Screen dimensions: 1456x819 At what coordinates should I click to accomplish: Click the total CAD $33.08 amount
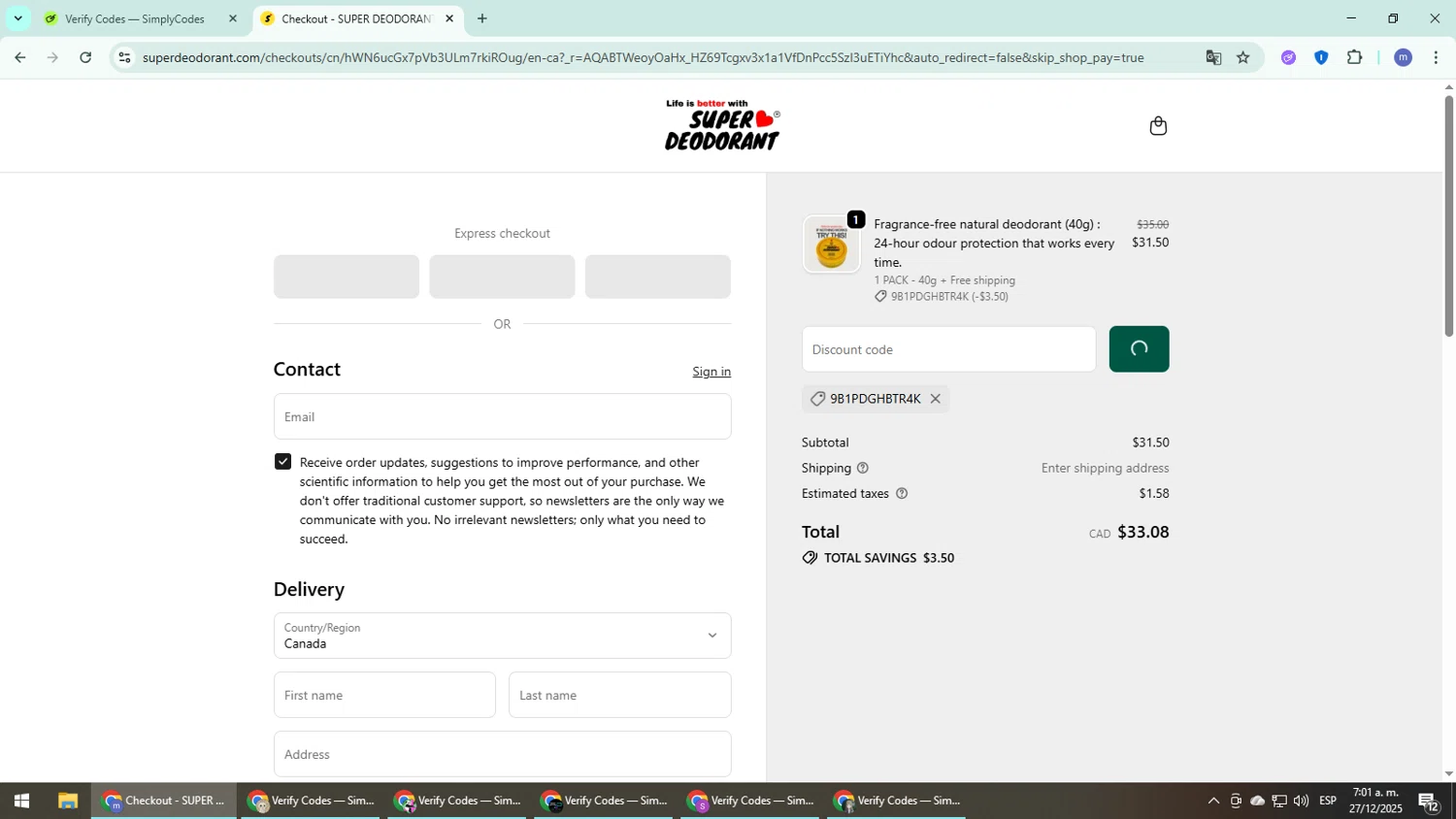pyautogui.click(x=1129, y=532)
